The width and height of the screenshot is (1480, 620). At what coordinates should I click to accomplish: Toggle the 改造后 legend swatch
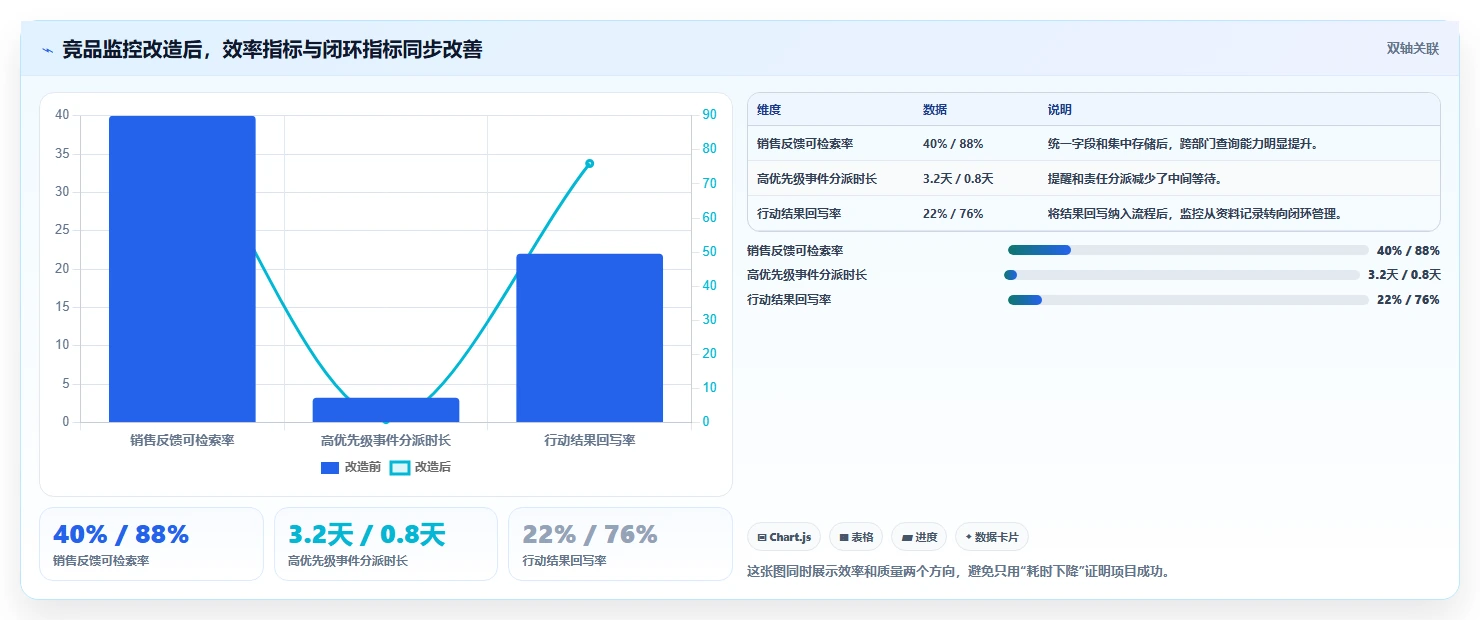pos(400,467)
